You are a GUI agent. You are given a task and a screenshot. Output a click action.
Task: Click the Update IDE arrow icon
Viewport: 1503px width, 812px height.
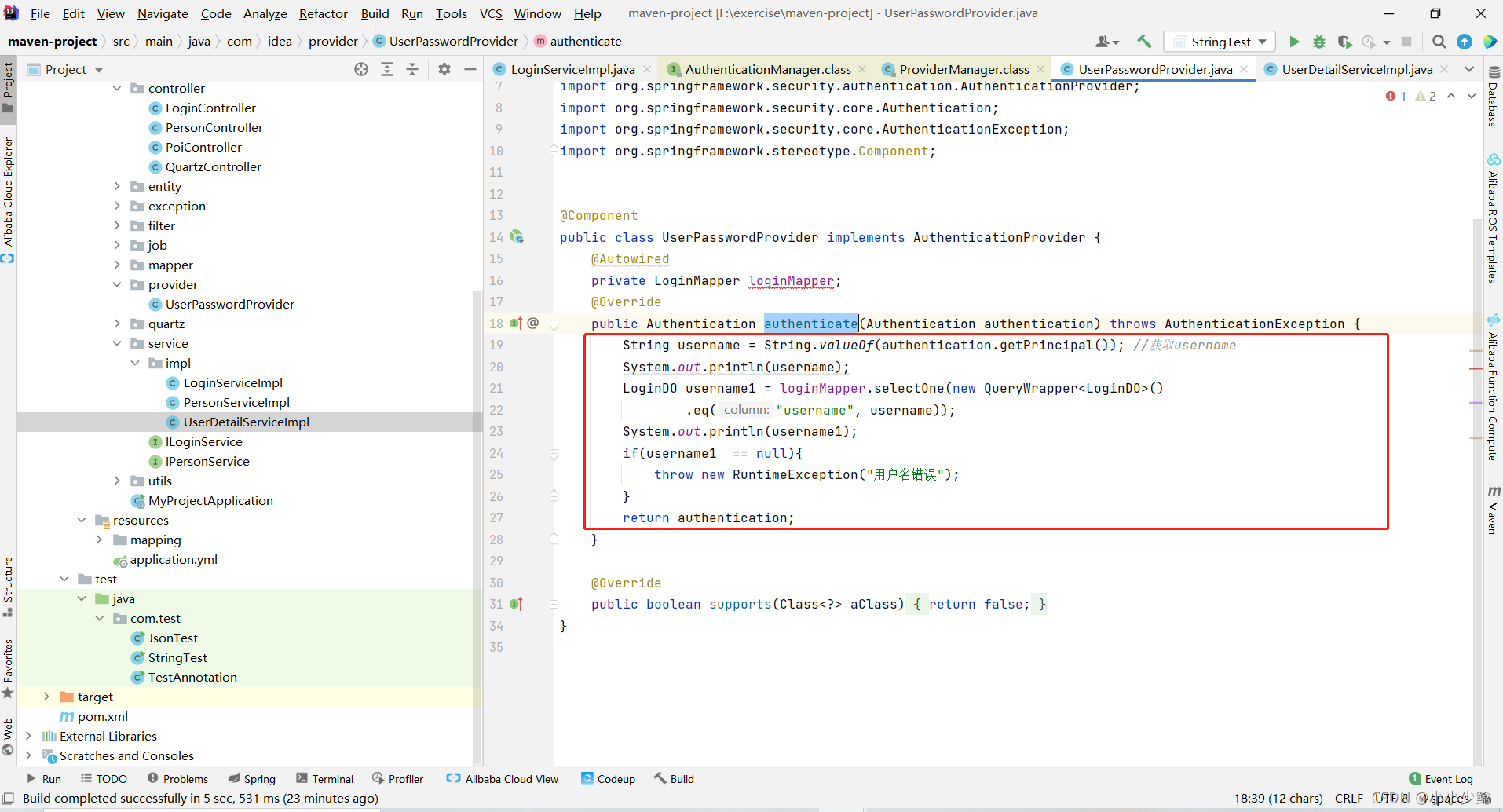coord(1465,42)
